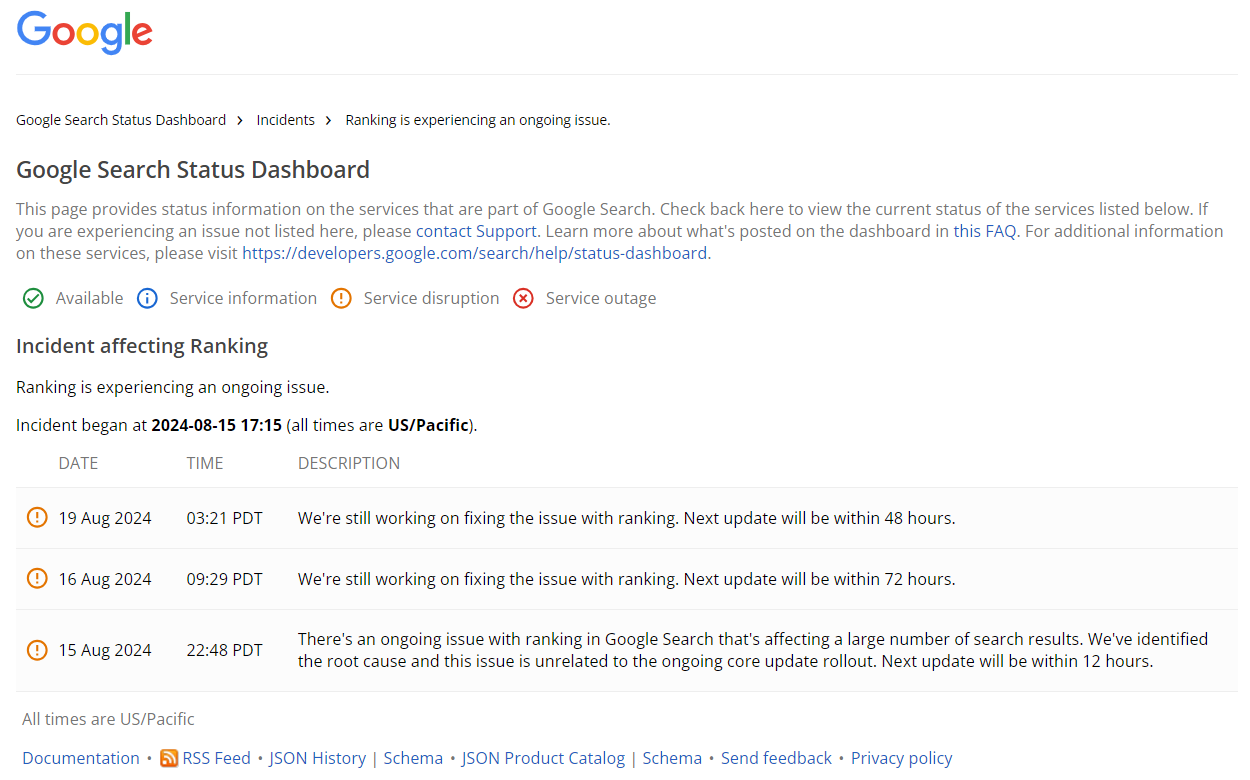Click the disruption icon for 16 Aug 2024
The width and height of the screenshot is (1250, 780).
coord(37,578)
